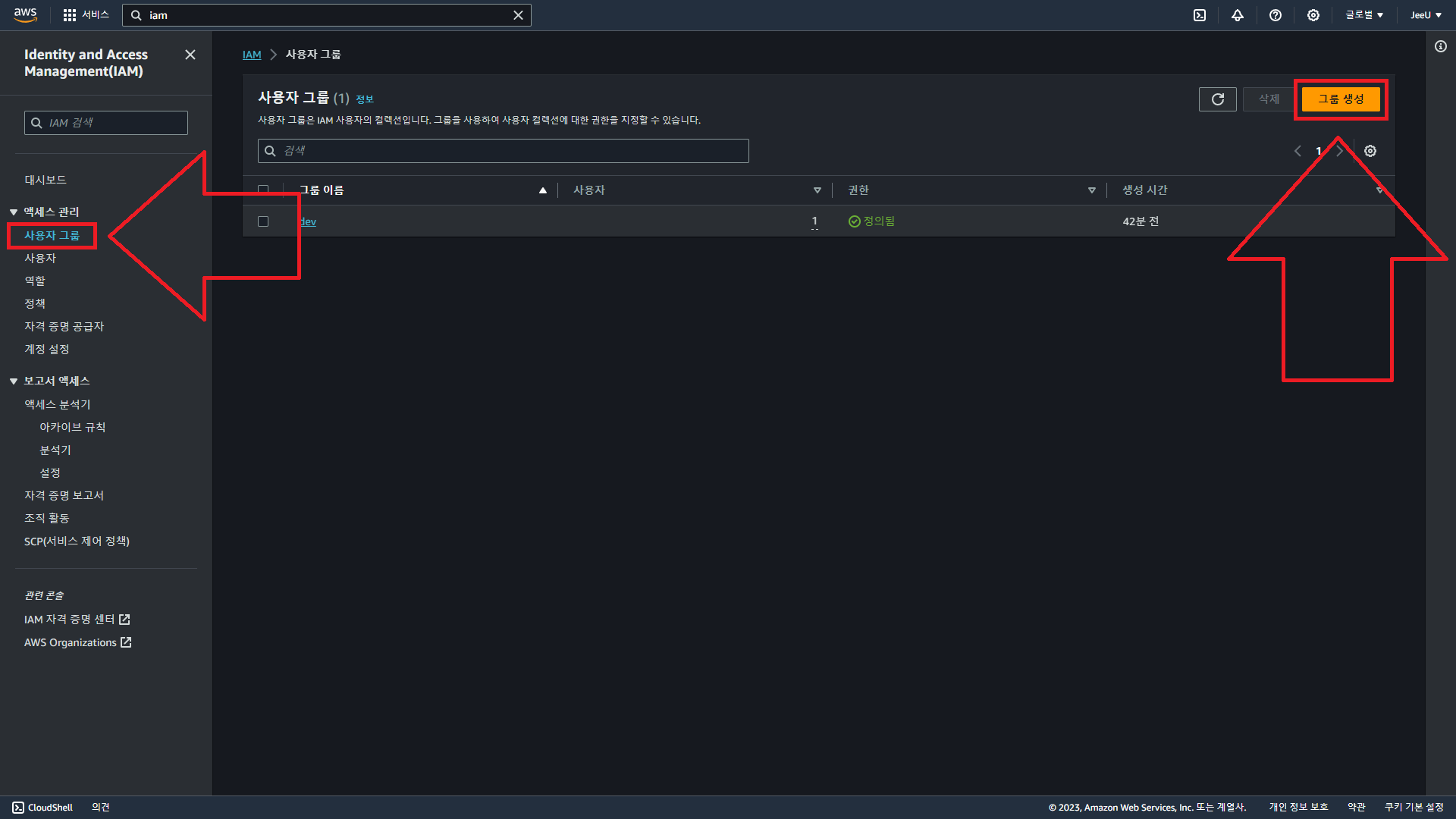Open the notifications bell icon
The height and width of the screenshot is (819, 1456).
click(1238, 15)
